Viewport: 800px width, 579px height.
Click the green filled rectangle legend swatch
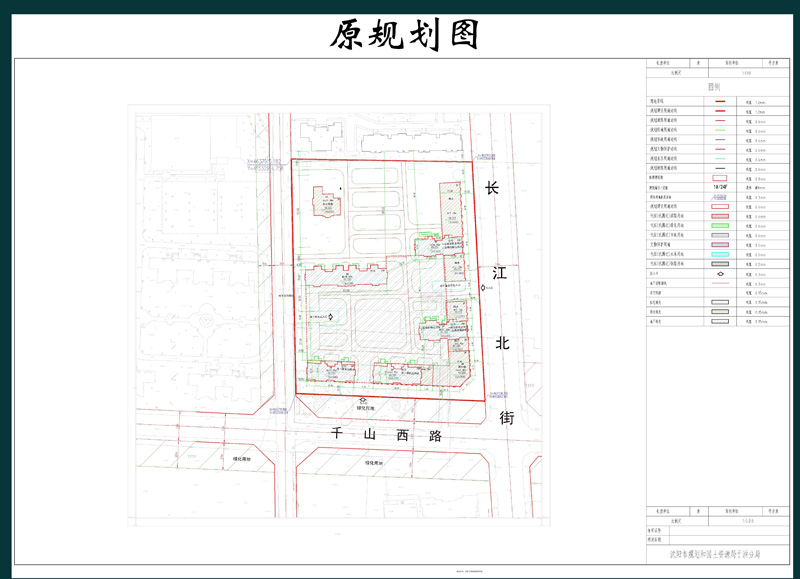(x=720, y=226)
